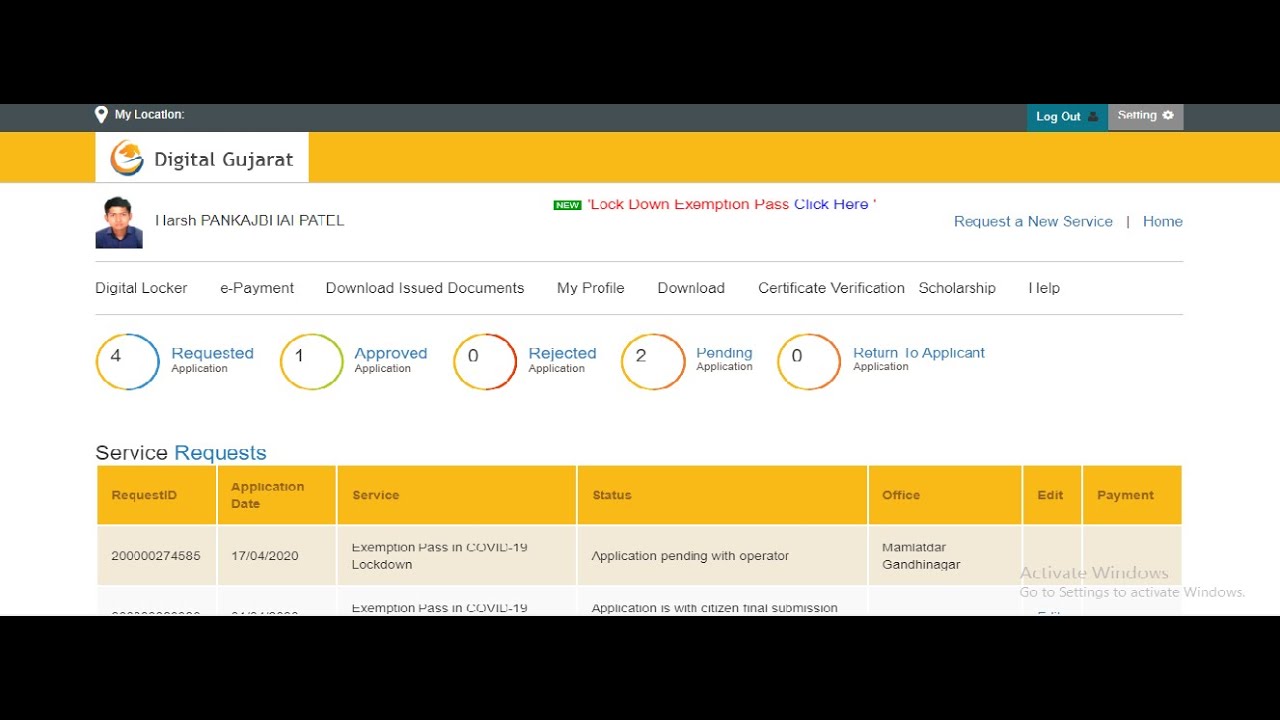Open the Download menu item
Image resolution: width=1280 pixels, height=720 pixels.
pos(691,288)
